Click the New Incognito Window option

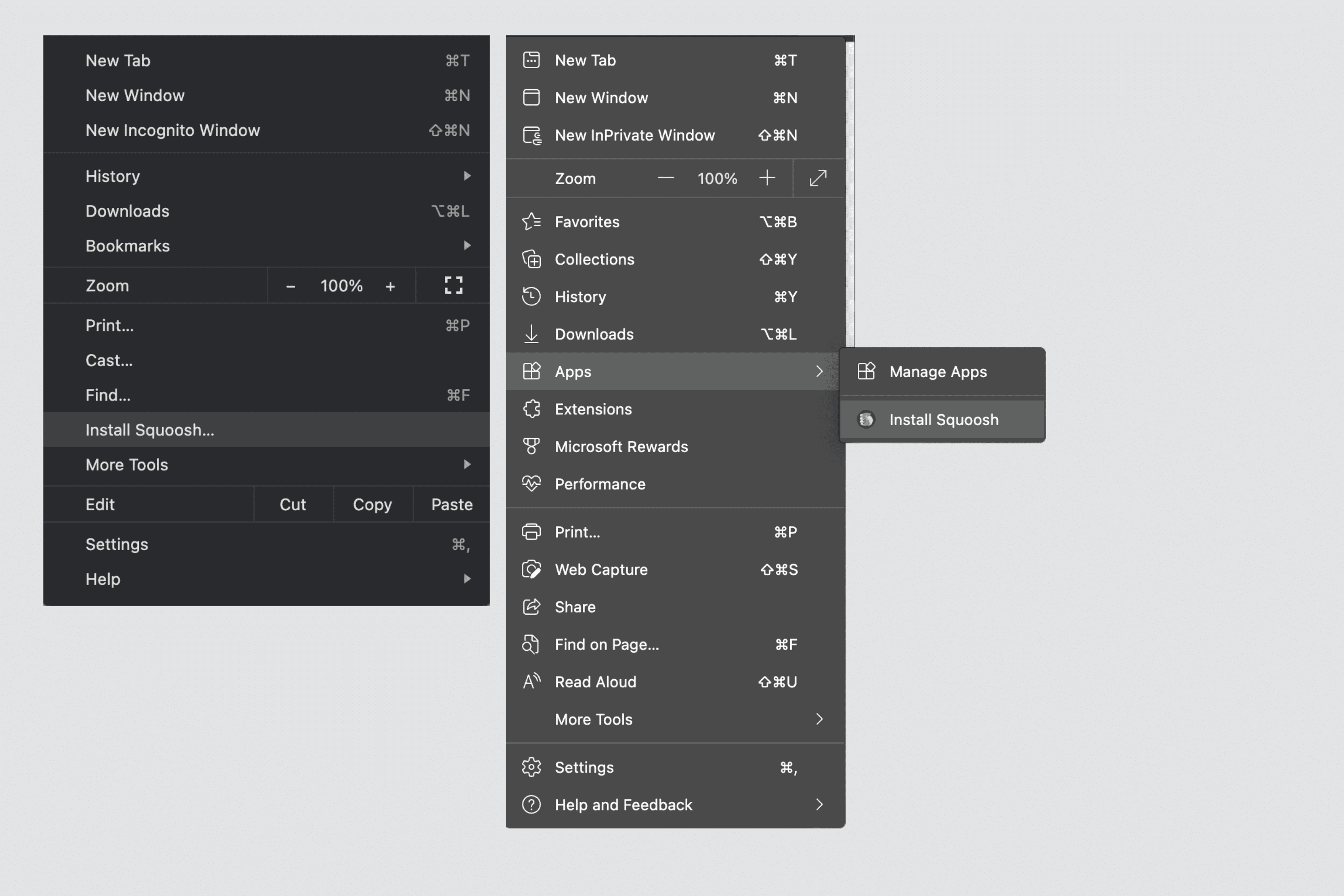[173, 130]
